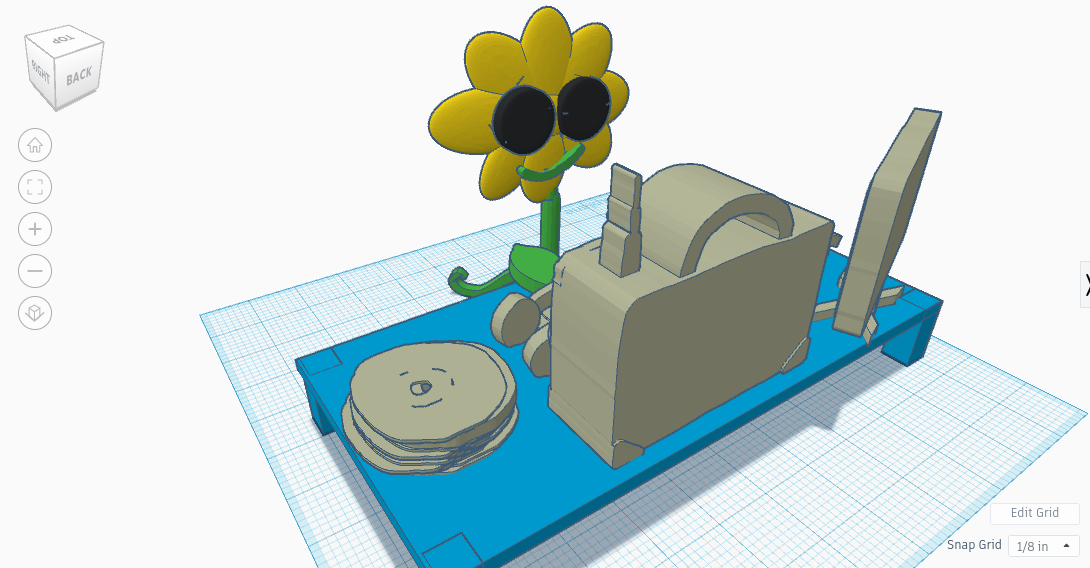The width and height of the screenshot is (1090, 568).
Task: Open the Snap Grid 1/8 in dropdown
Action: pyautogui.click(x=1043, y=546)
